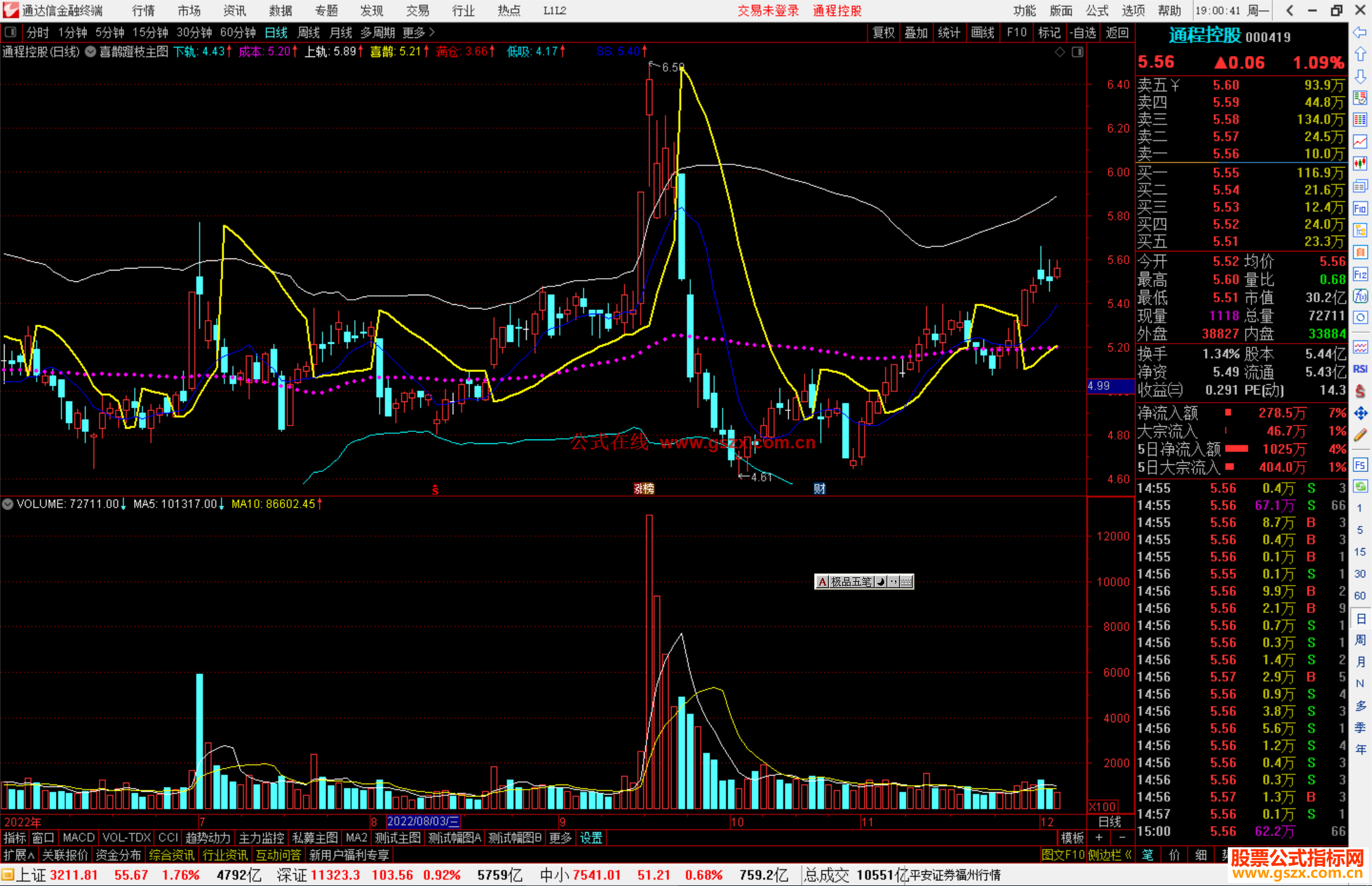Click the RSI indicator sidebar icon
1372x886 pixels.
pyautogui.click(x=1360, y=369)
